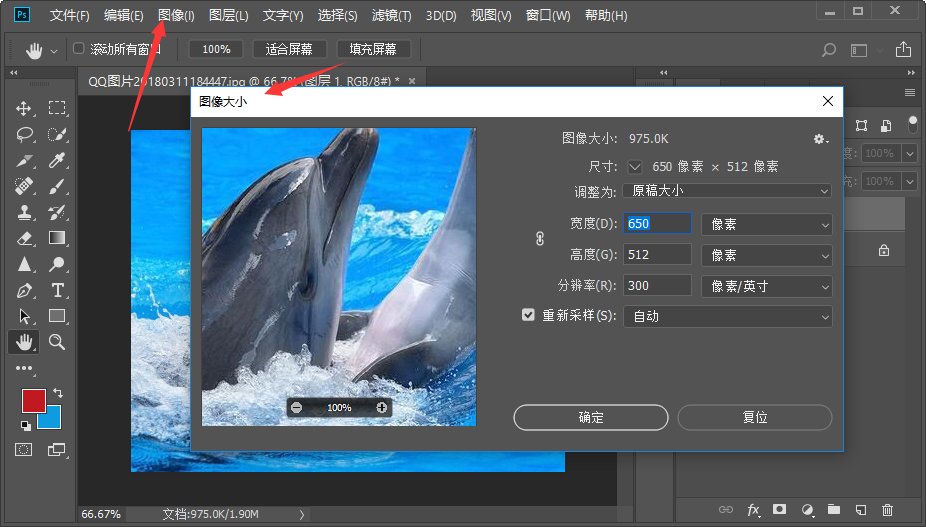926x527 pixels.
Task: Click the 复位 button
Action: click(755, 417)
